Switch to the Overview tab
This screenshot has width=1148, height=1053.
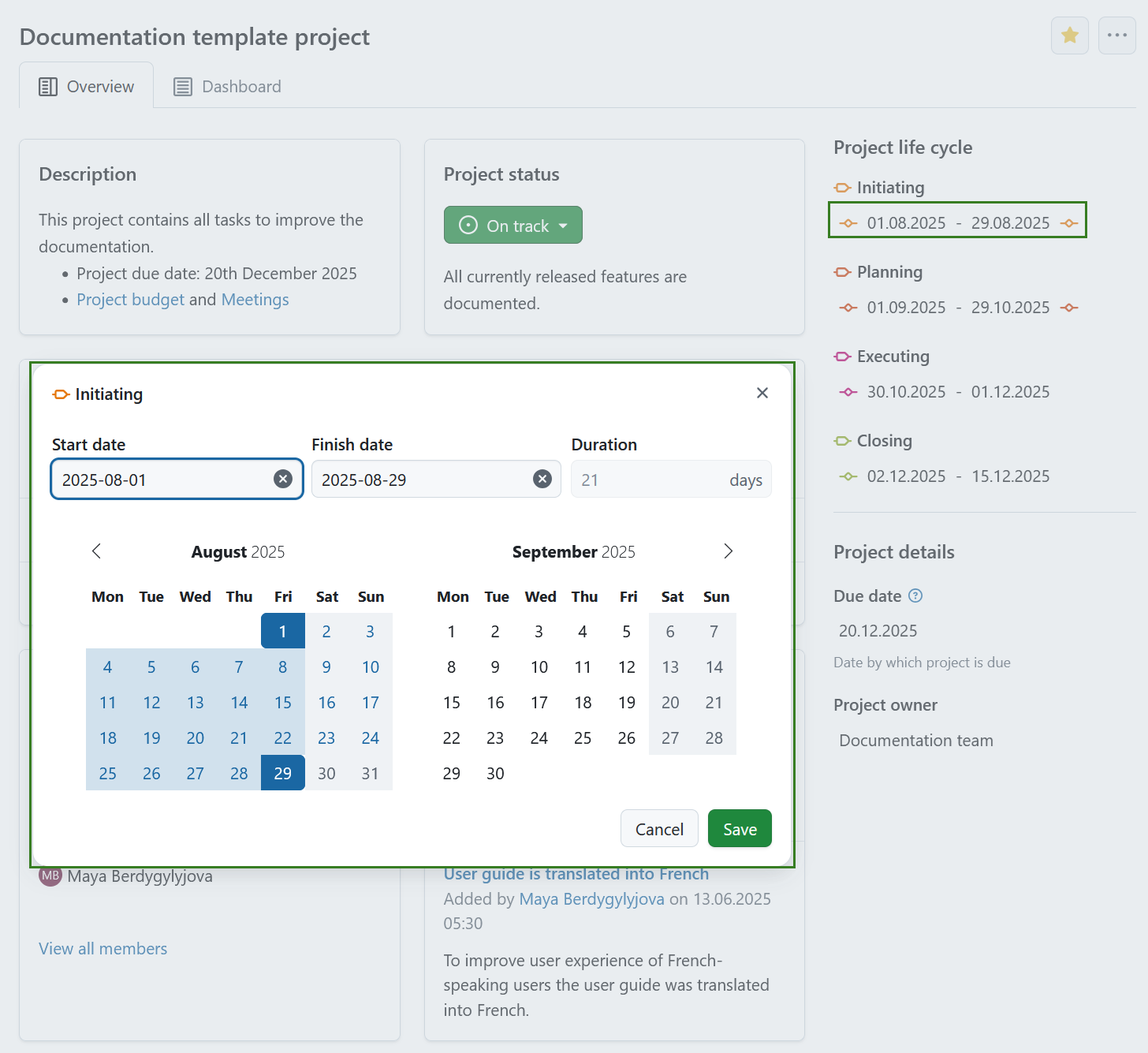click(87, 86)
